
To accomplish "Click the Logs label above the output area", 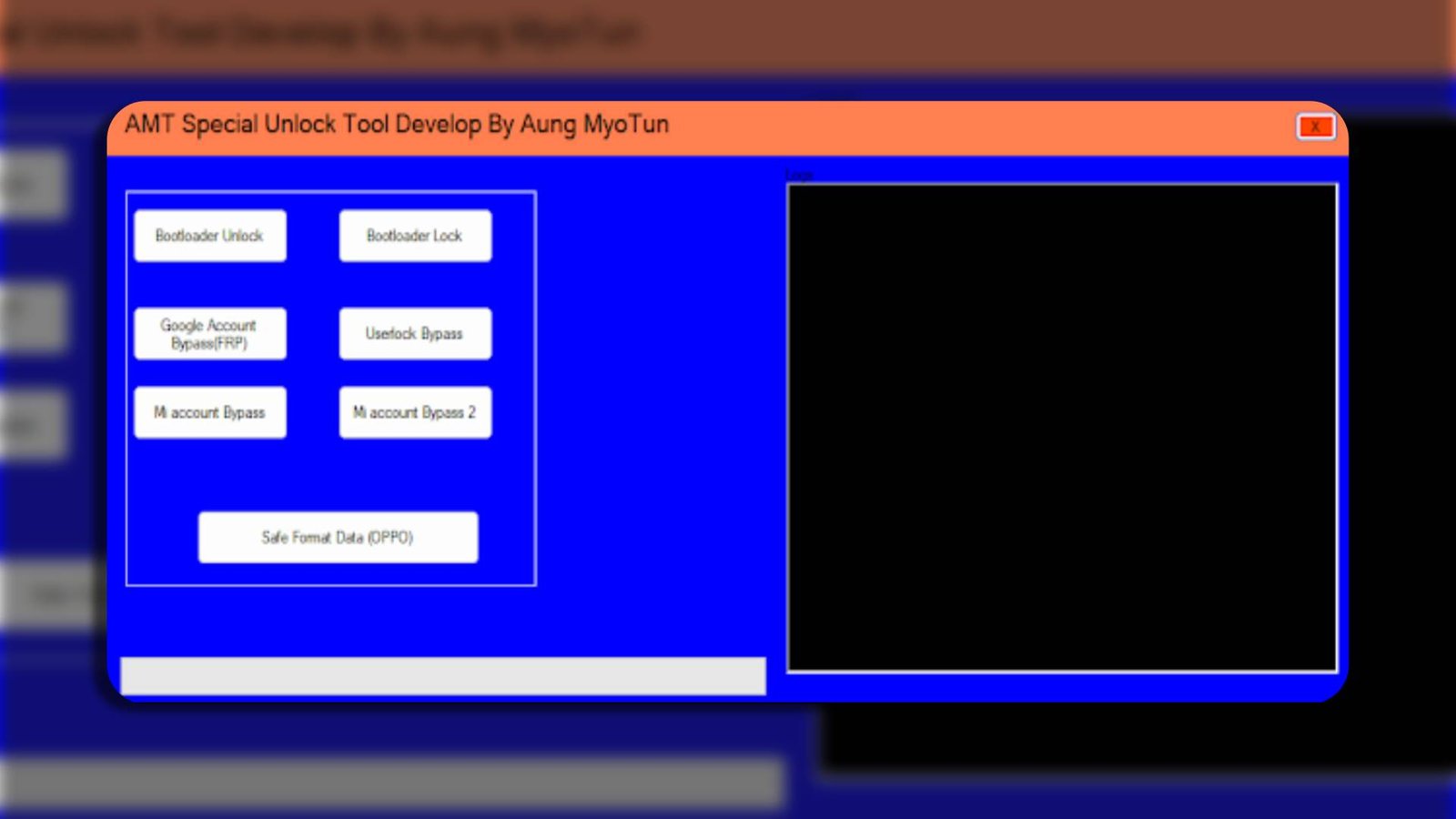I will click(x=800, y=174).
